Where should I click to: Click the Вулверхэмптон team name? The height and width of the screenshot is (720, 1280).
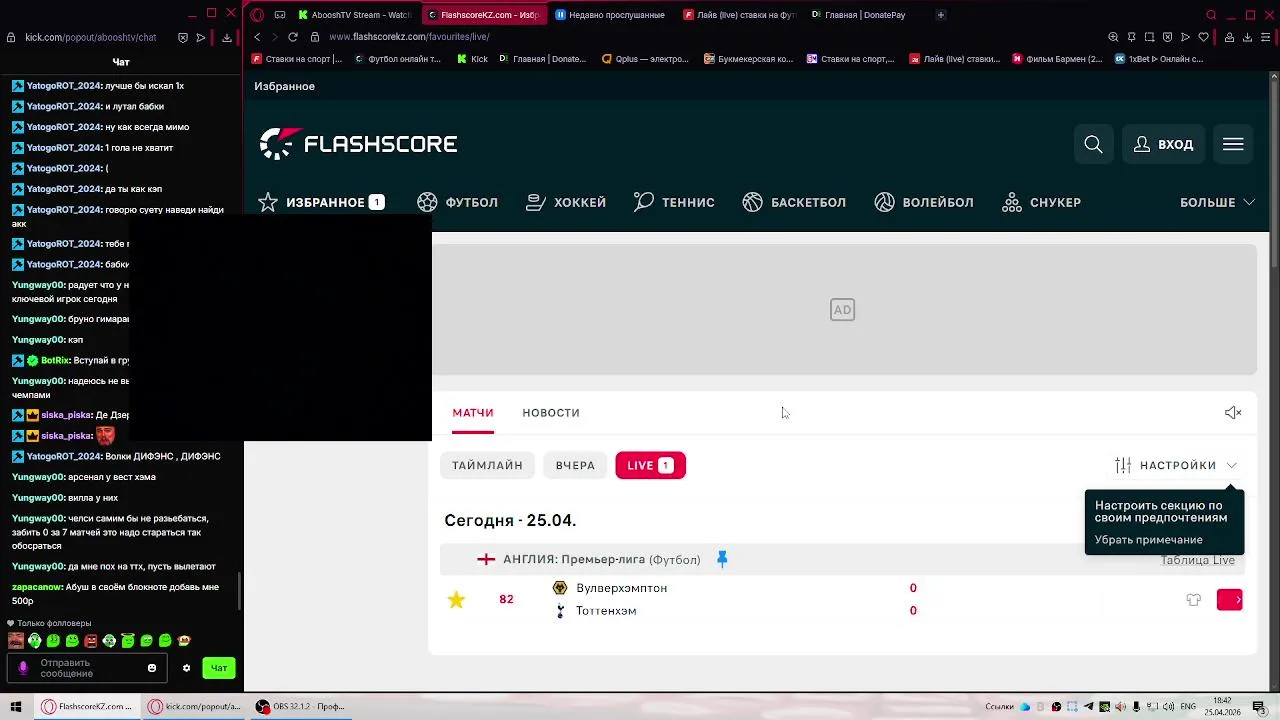[621, 588]
